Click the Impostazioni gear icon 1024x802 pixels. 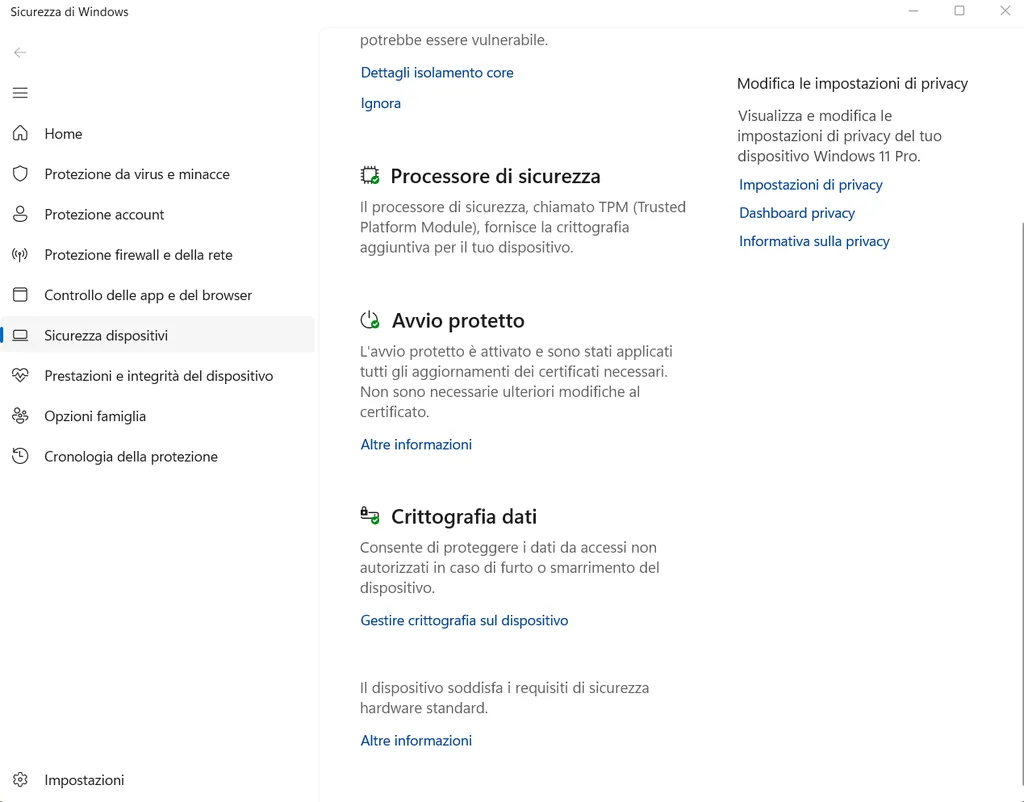[20, 780]
